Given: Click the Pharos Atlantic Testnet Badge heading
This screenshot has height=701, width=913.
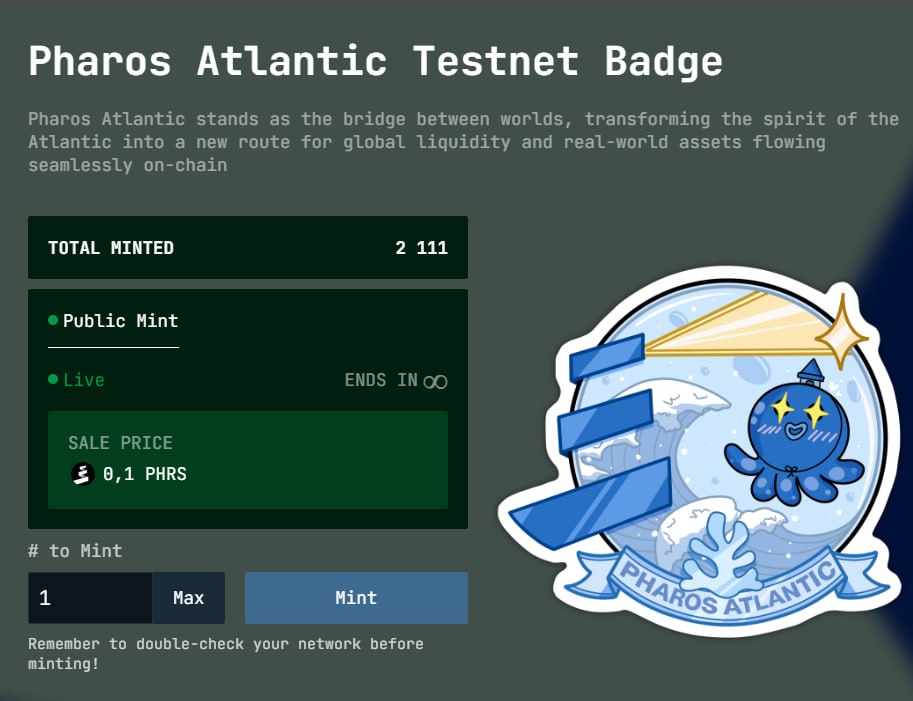Looking at the screenshot, I should 376,61.
